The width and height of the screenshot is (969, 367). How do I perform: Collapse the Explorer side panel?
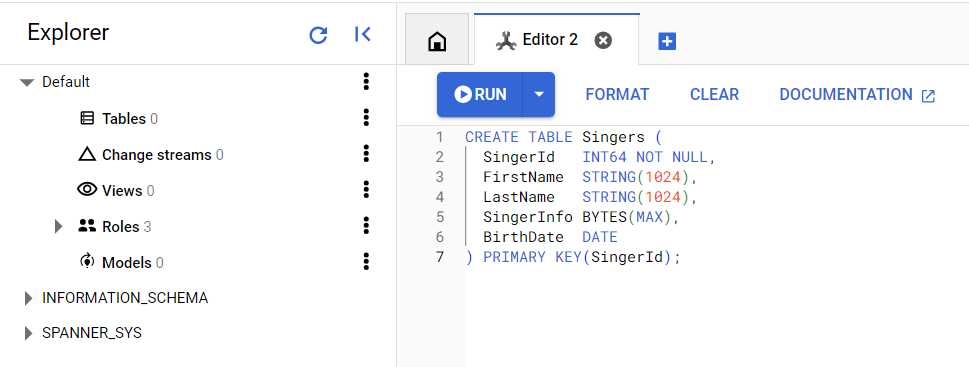coord(363,35)
